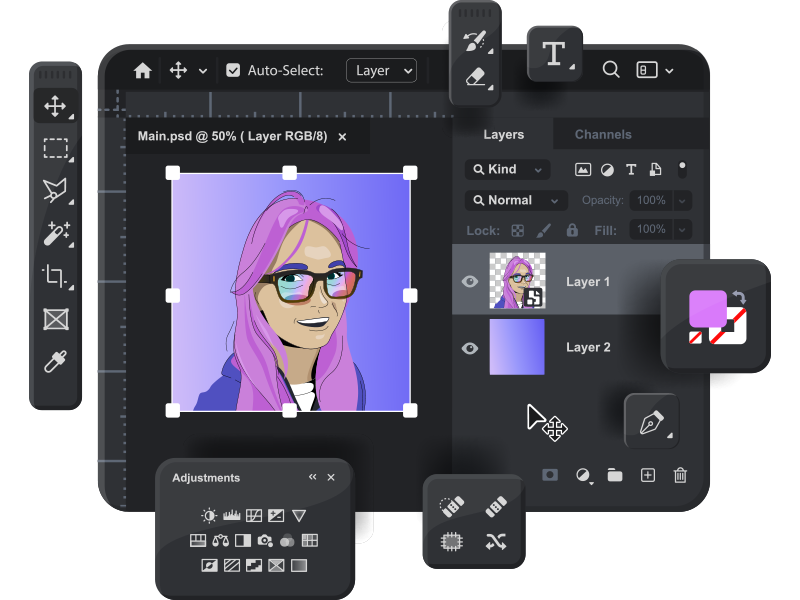This screenshot has width=800, height=600.
Task: Select the Healing Brush tool
Action: click(x=496, y=507)
